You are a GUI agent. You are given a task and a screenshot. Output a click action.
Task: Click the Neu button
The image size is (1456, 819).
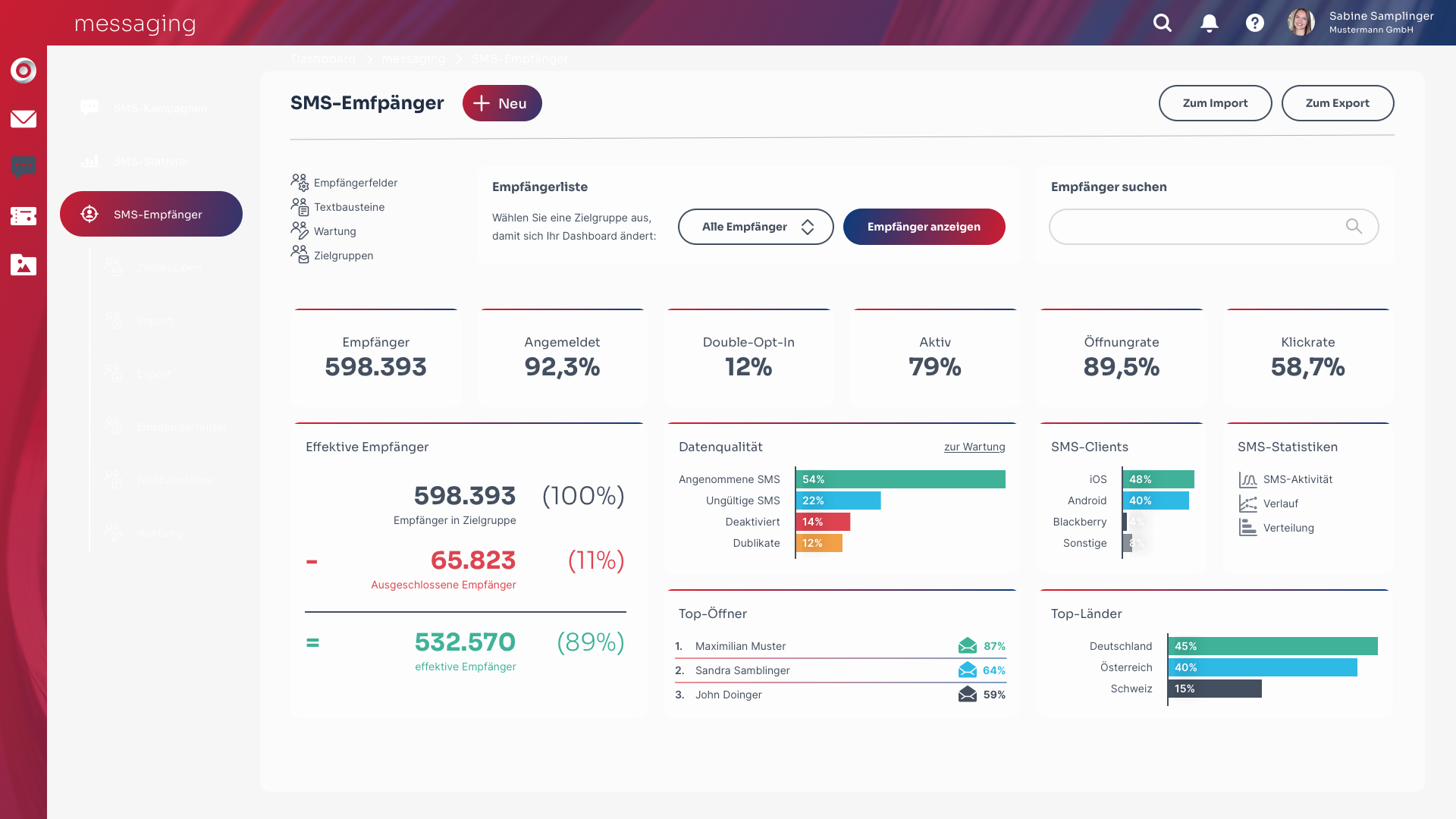pos(502,103)
